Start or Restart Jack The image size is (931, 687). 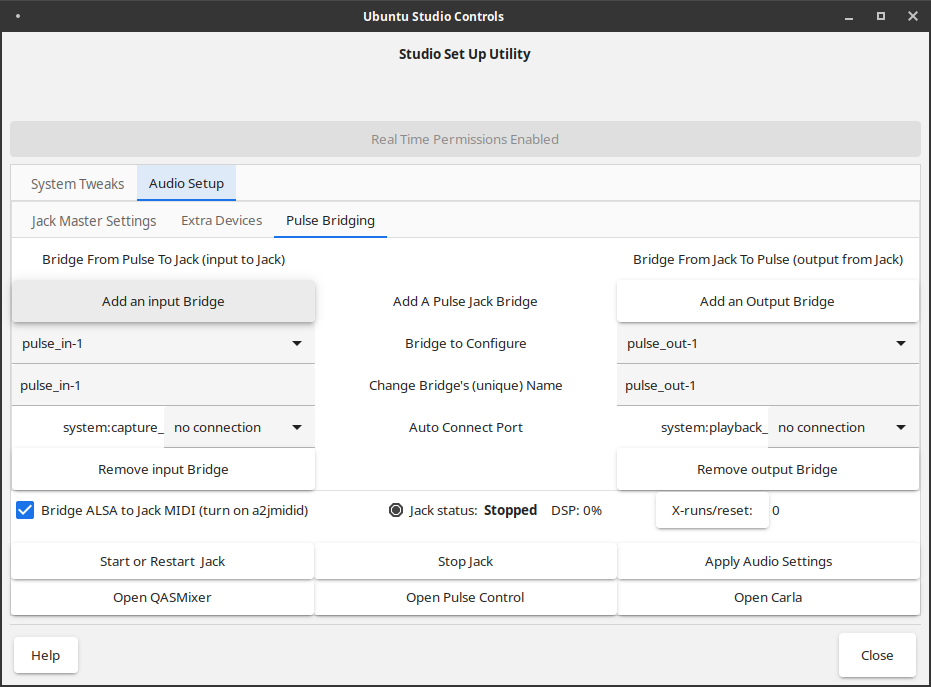pos(163,561)
